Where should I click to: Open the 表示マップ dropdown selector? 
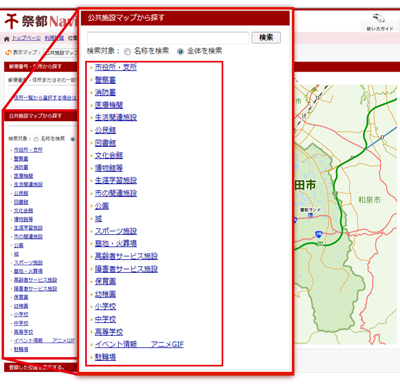click(x=60, y=52)
